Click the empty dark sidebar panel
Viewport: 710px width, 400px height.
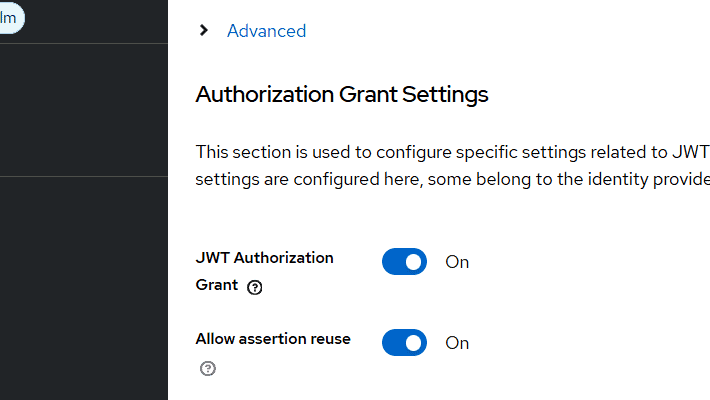84,290
